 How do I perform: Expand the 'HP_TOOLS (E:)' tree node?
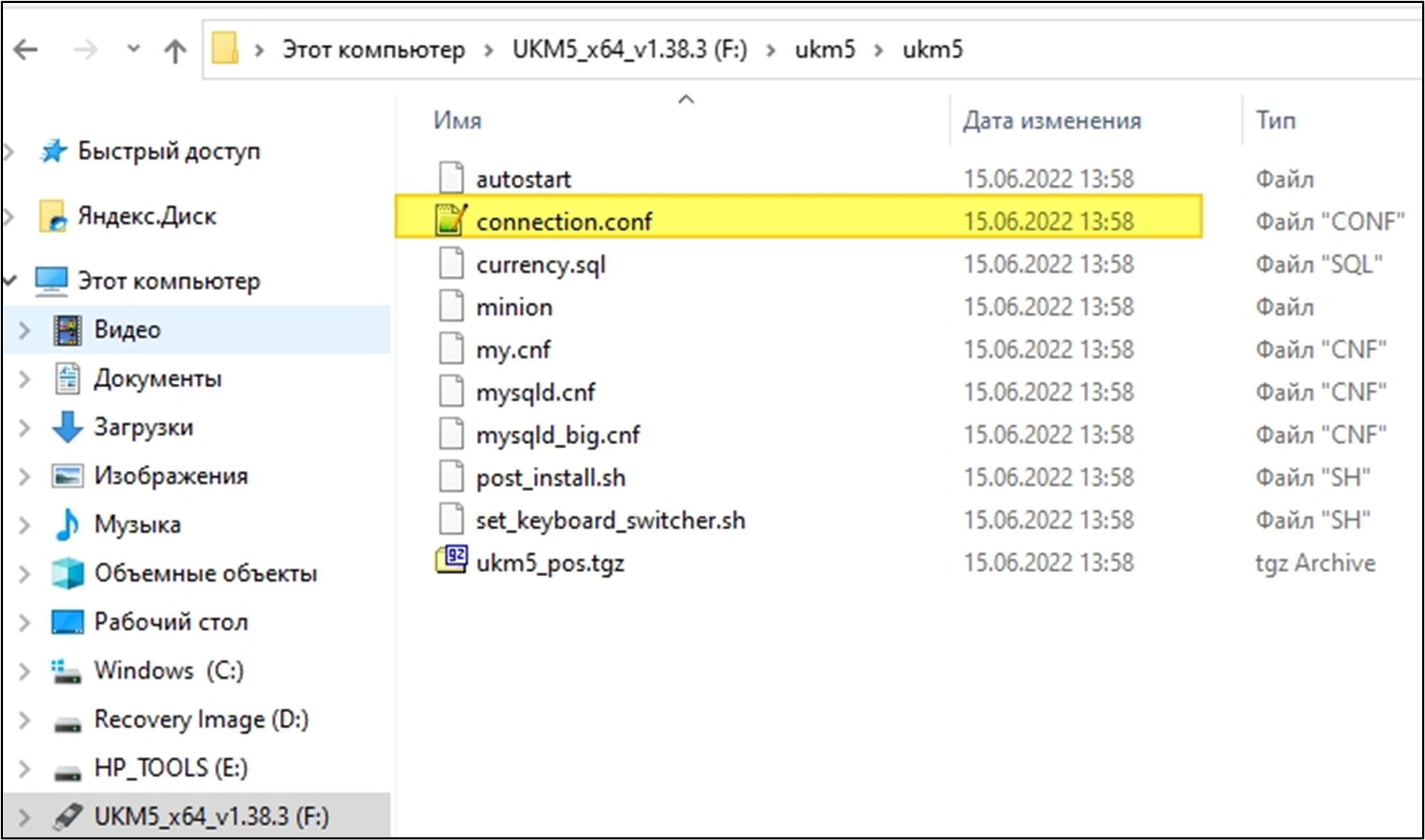(23, 768)
